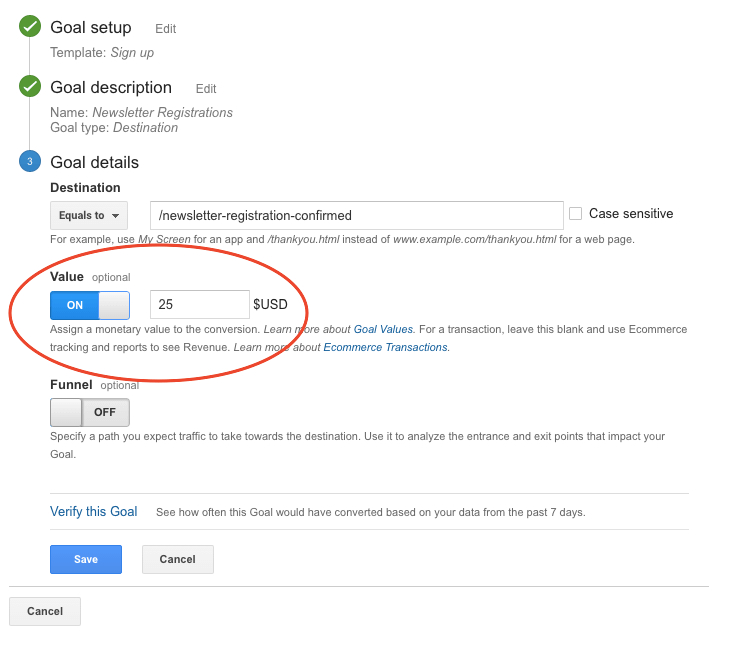Click the Goal type: Destination text
Image resolution: width=744 pixels, height=645 pixels.
pos(114,128)
